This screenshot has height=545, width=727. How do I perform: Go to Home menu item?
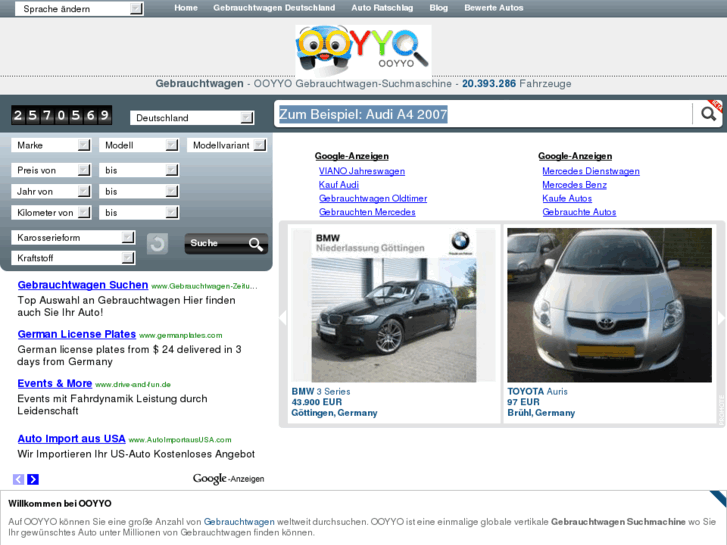(x=186, y=8)
